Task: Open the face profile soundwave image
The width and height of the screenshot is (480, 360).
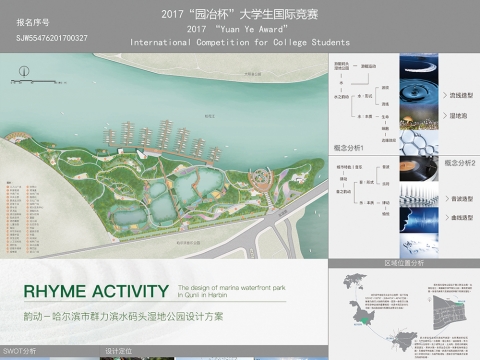Action: [419, 220]
